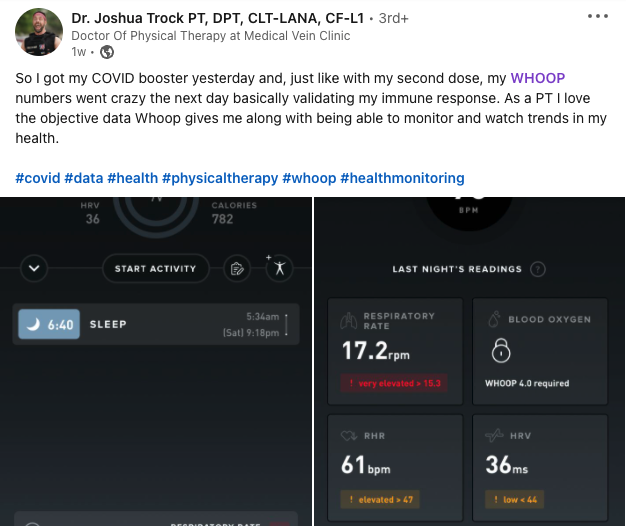This screenshot has height=528, width=626.
Task: Click the add activity person icon
Action: (279, 268)
